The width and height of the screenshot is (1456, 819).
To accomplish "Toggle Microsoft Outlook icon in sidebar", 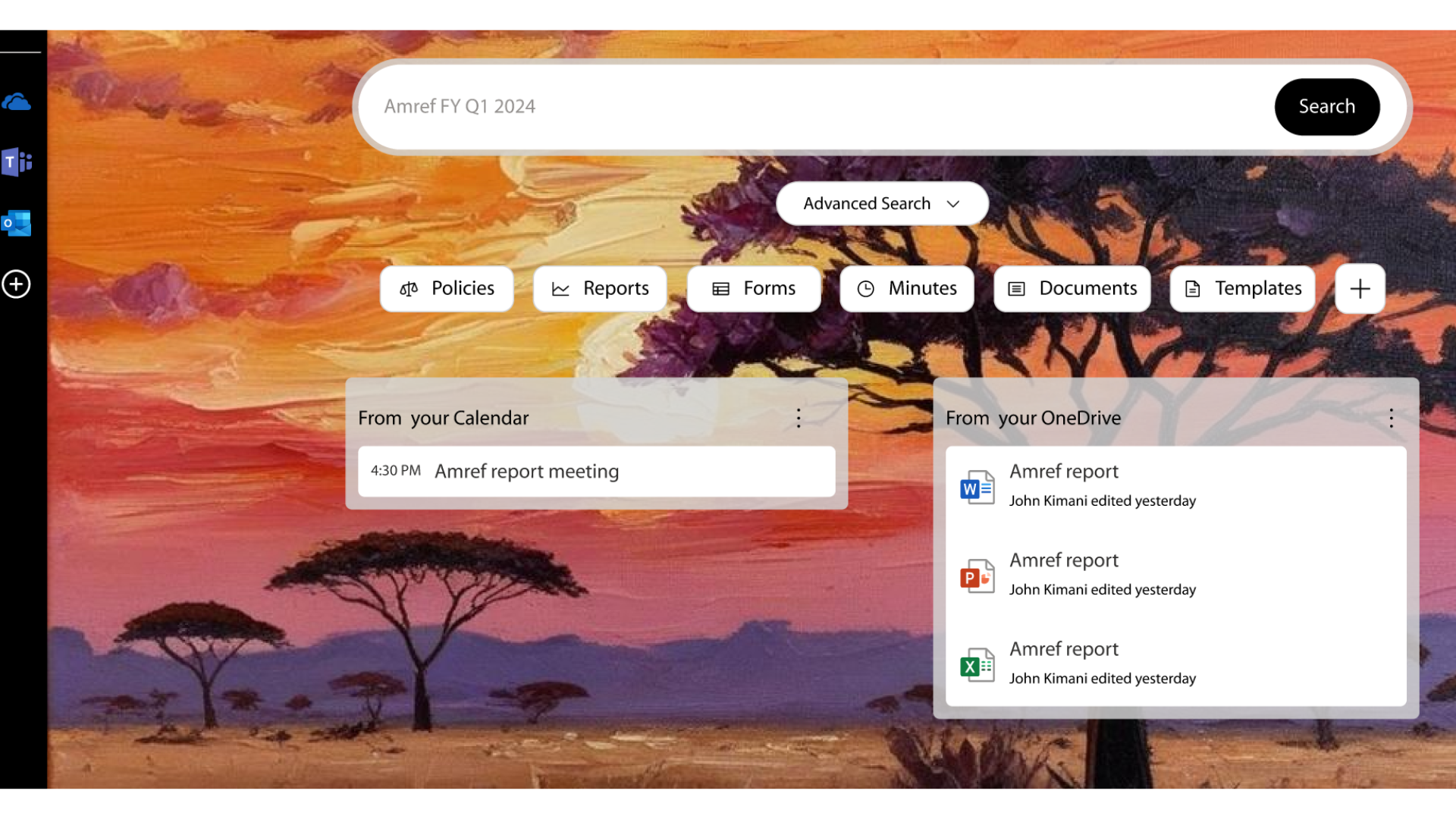I will (x=18, y=224).
